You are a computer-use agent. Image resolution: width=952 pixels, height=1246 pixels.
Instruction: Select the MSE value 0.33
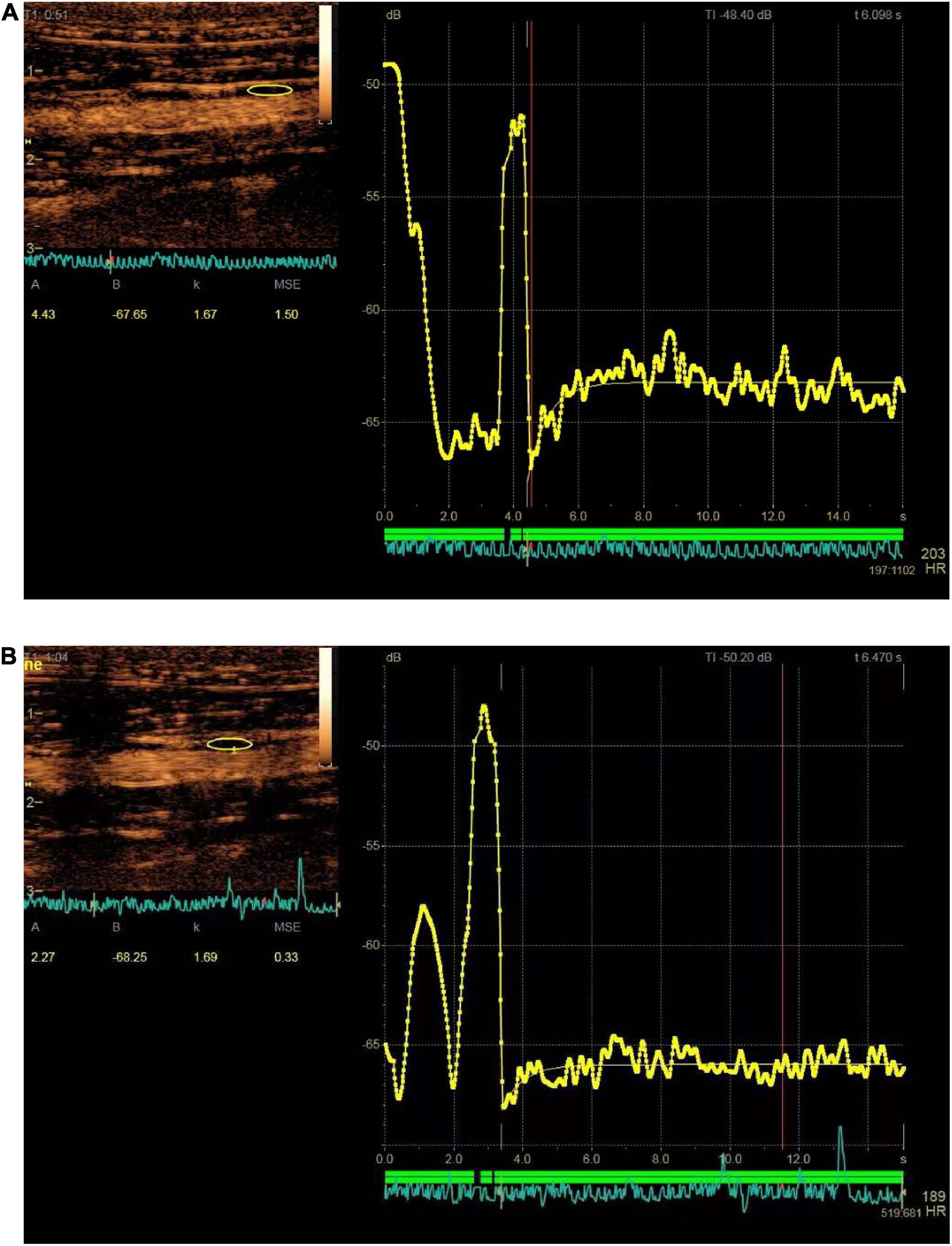point(286,957)
